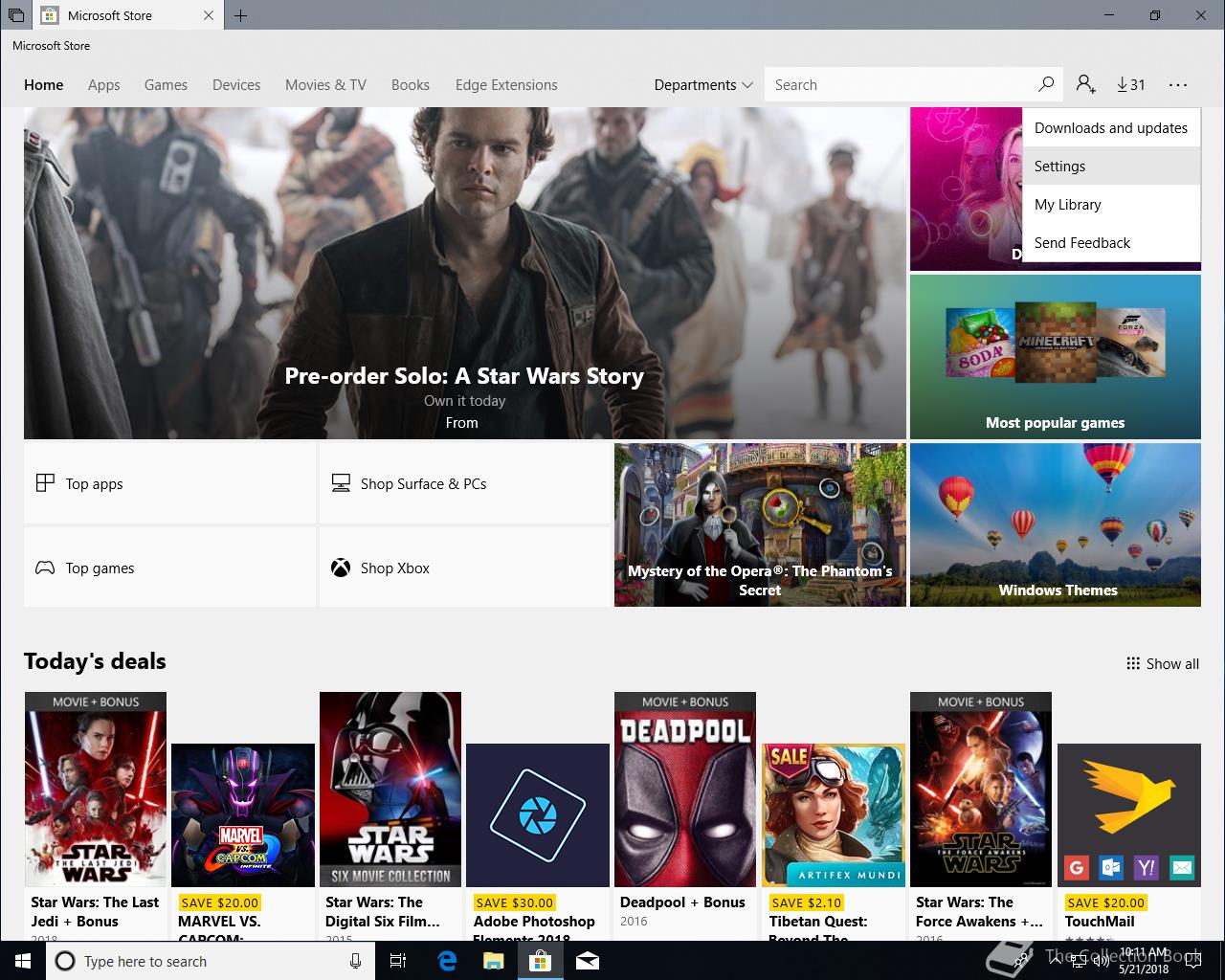Click the search magnifier icon
1225x980 pixels.
(x=1046, y=84)
